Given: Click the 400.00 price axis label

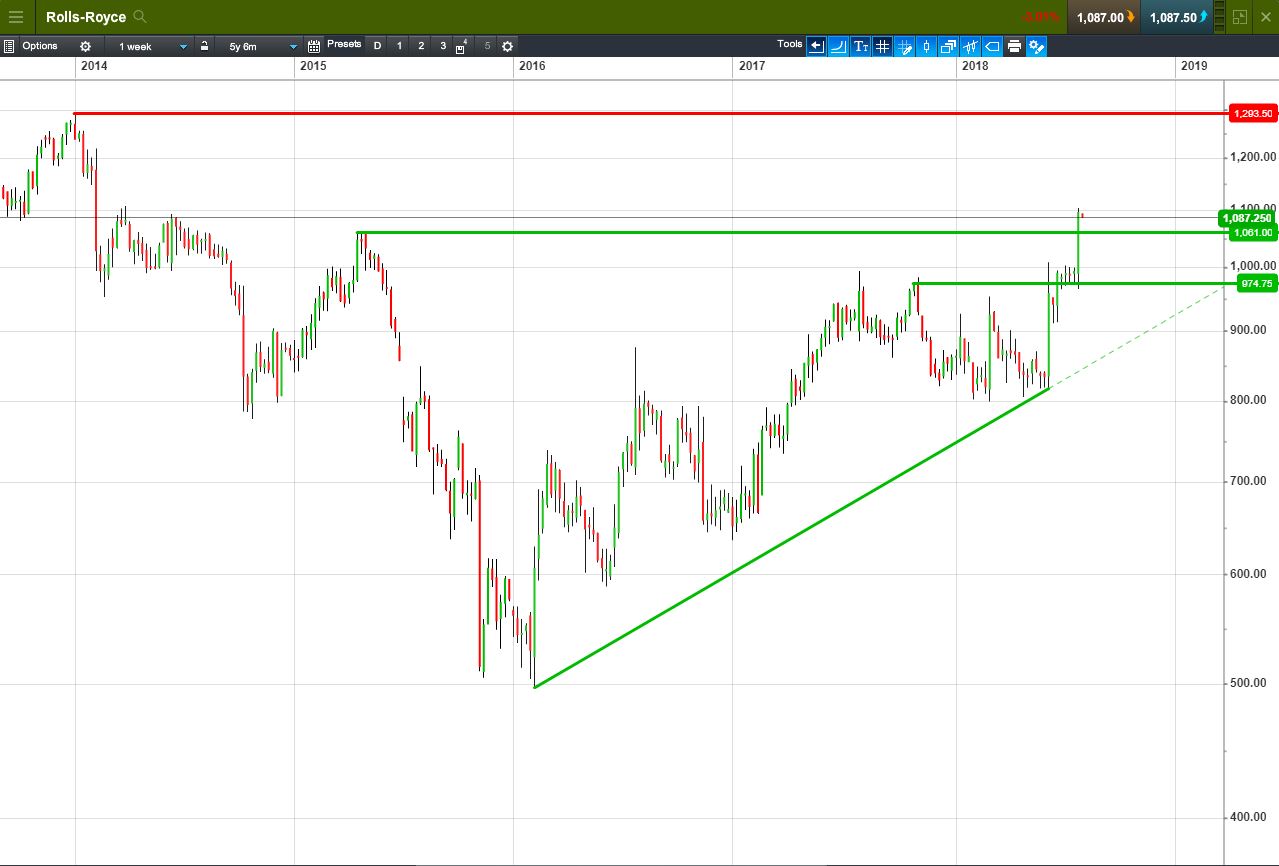Looking at the screenshot, I should [x=1250, y=817].
